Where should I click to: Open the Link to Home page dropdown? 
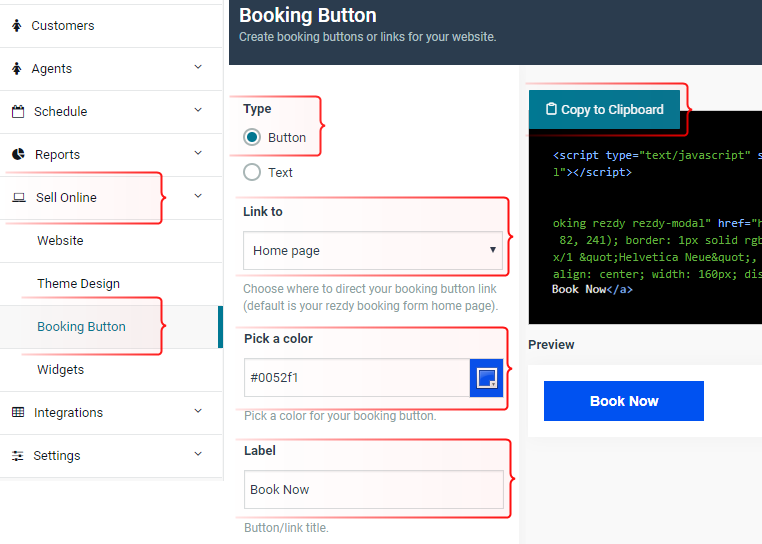click(x=373, y=250)
